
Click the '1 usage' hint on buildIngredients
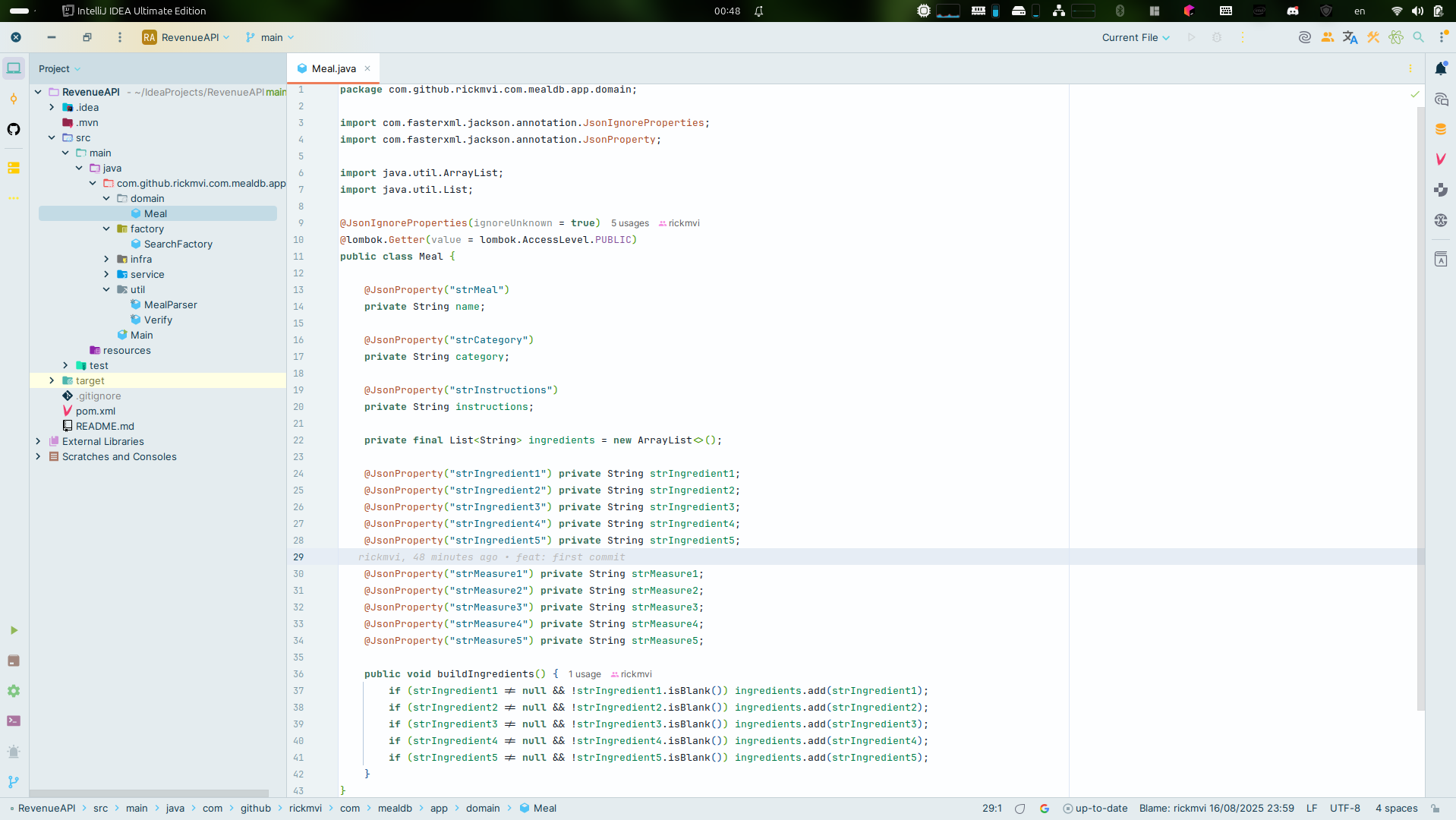pos(585,674)
